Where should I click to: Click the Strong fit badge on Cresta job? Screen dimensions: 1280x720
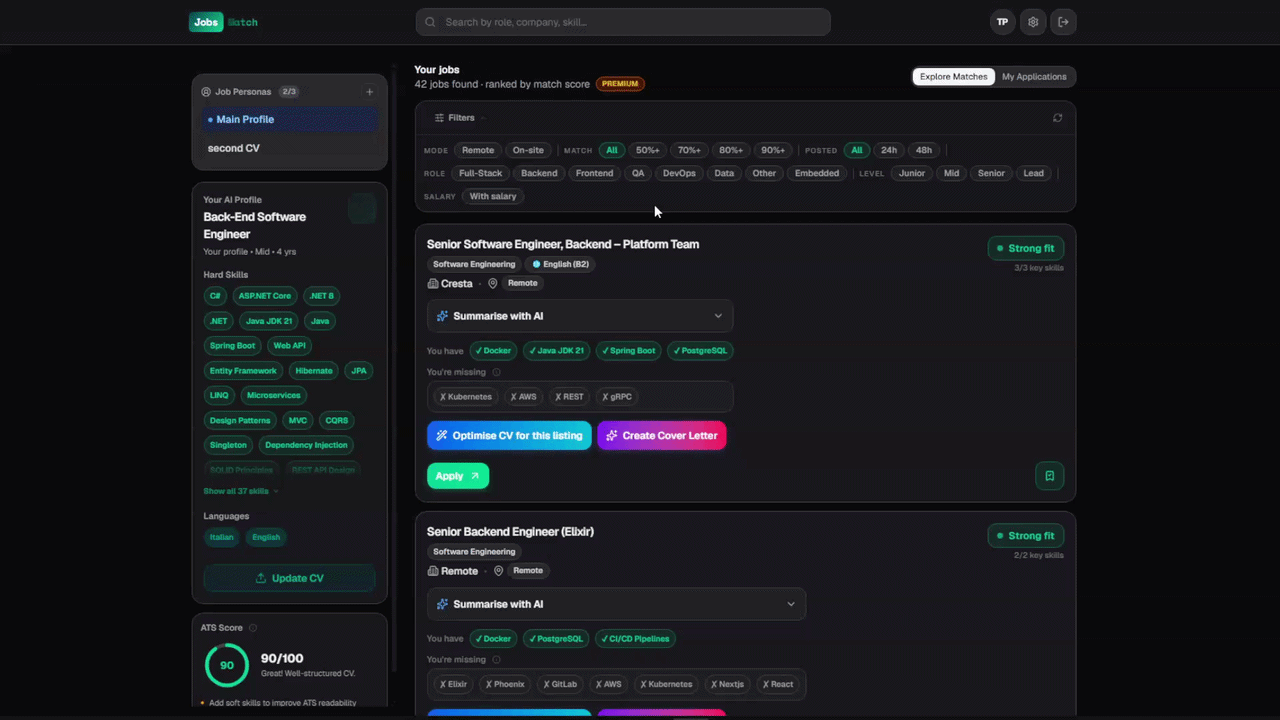pos(1026,248)
